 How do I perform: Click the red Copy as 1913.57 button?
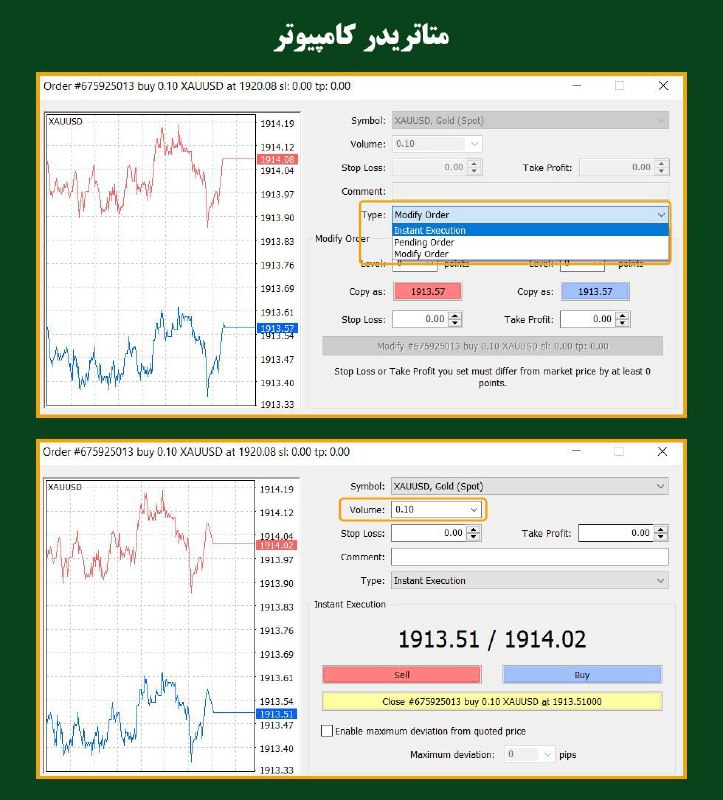click(x=428, y=291)
